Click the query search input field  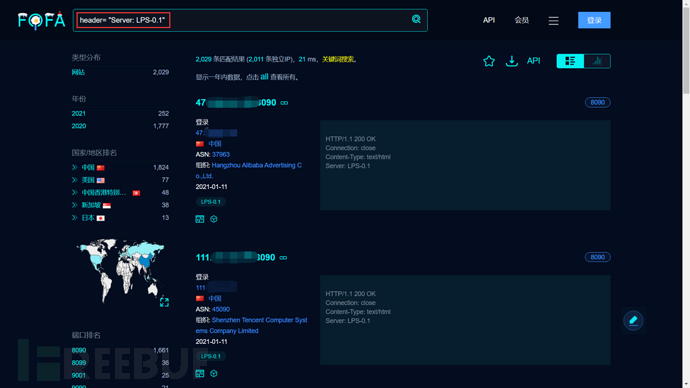pos(250,20)
